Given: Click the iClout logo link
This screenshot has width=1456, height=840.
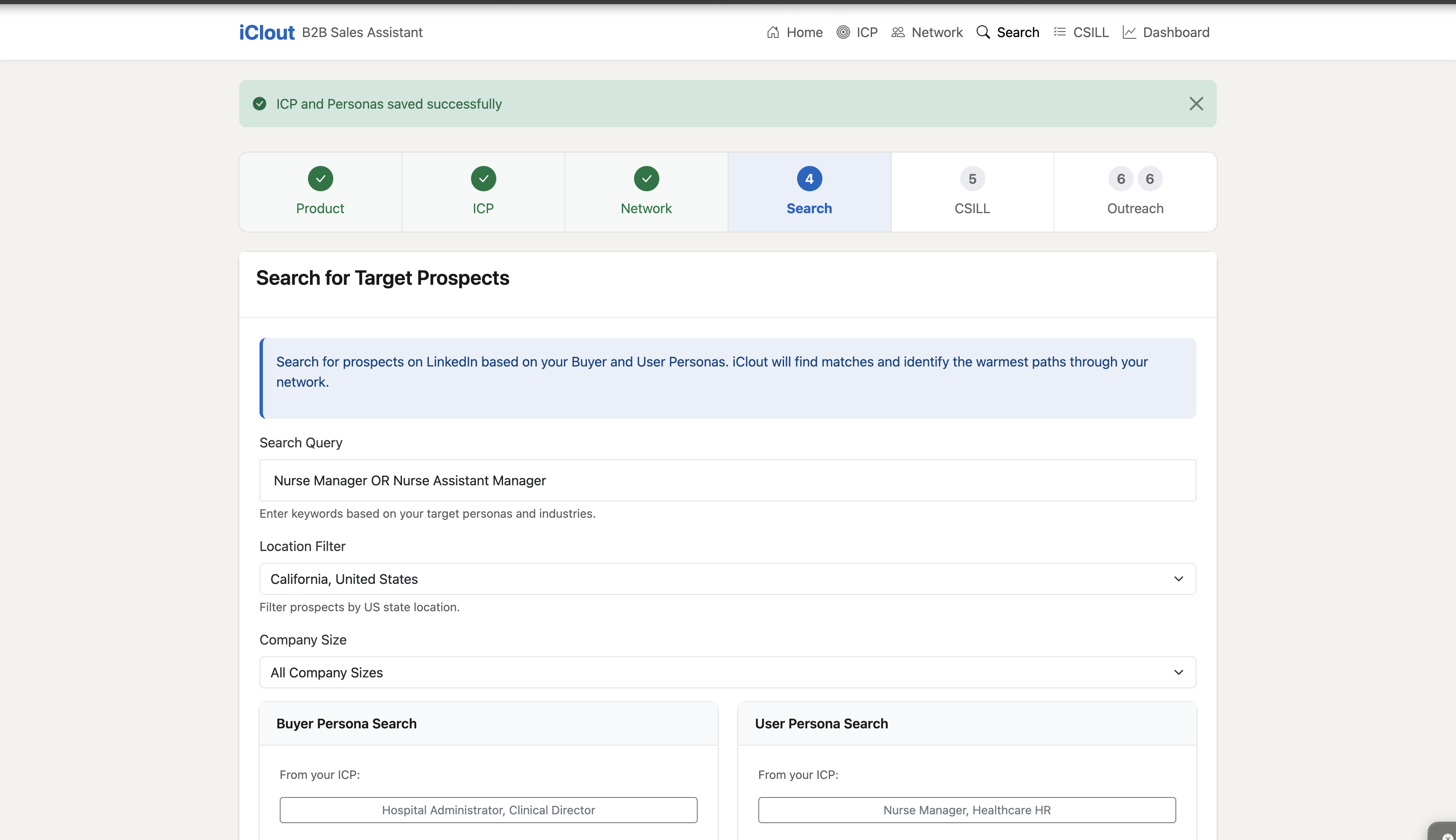Looking at the screenshot, I should click(267, 32).
